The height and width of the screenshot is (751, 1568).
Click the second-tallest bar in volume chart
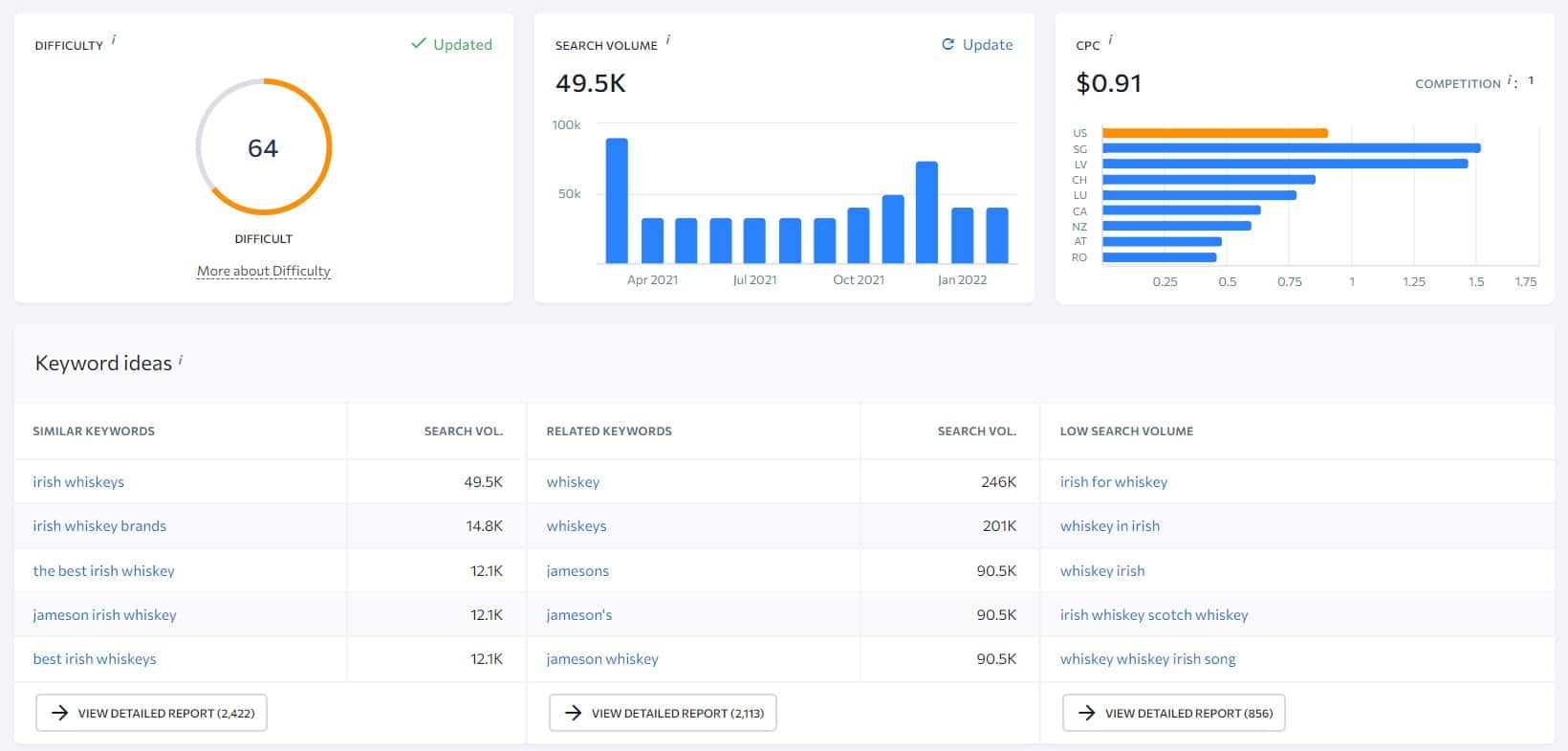pyautogui.click(x=926, y=212)
